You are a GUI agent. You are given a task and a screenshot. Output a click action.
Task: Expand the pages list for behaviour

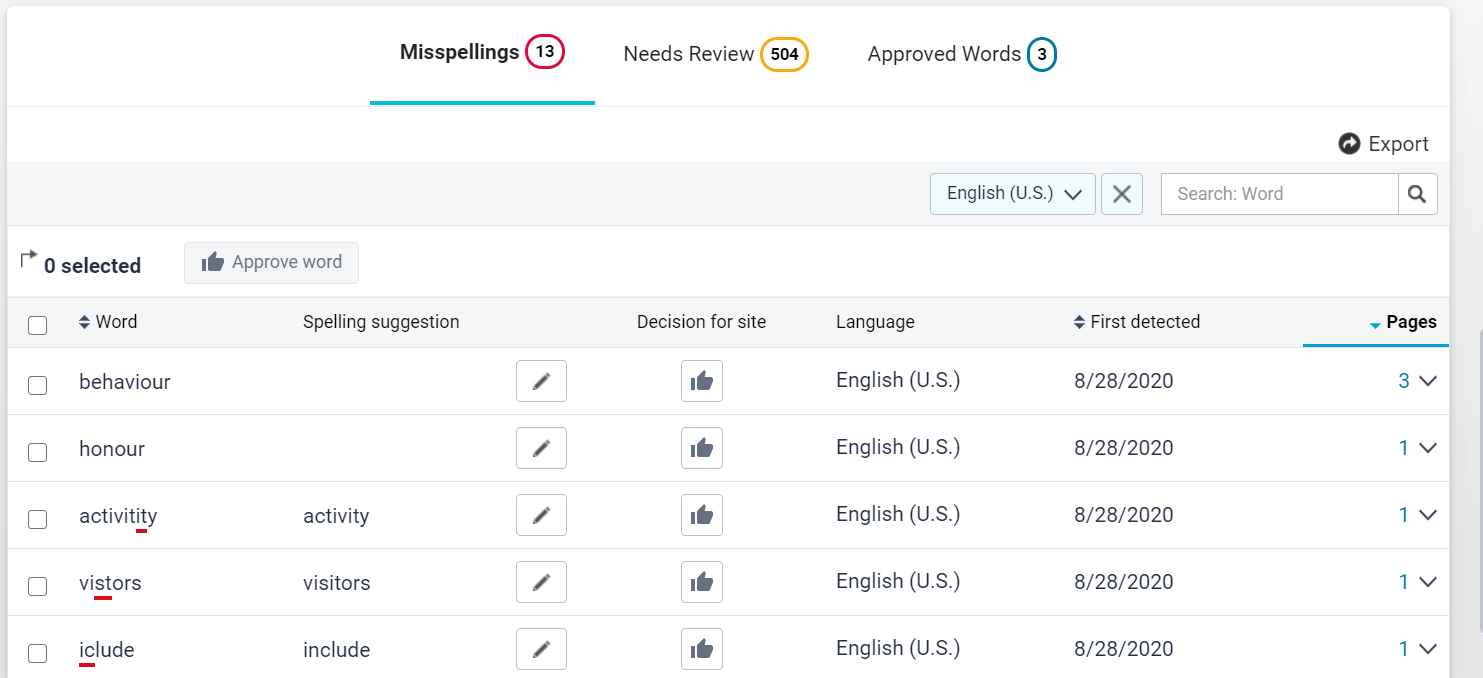click(1427, 381)
